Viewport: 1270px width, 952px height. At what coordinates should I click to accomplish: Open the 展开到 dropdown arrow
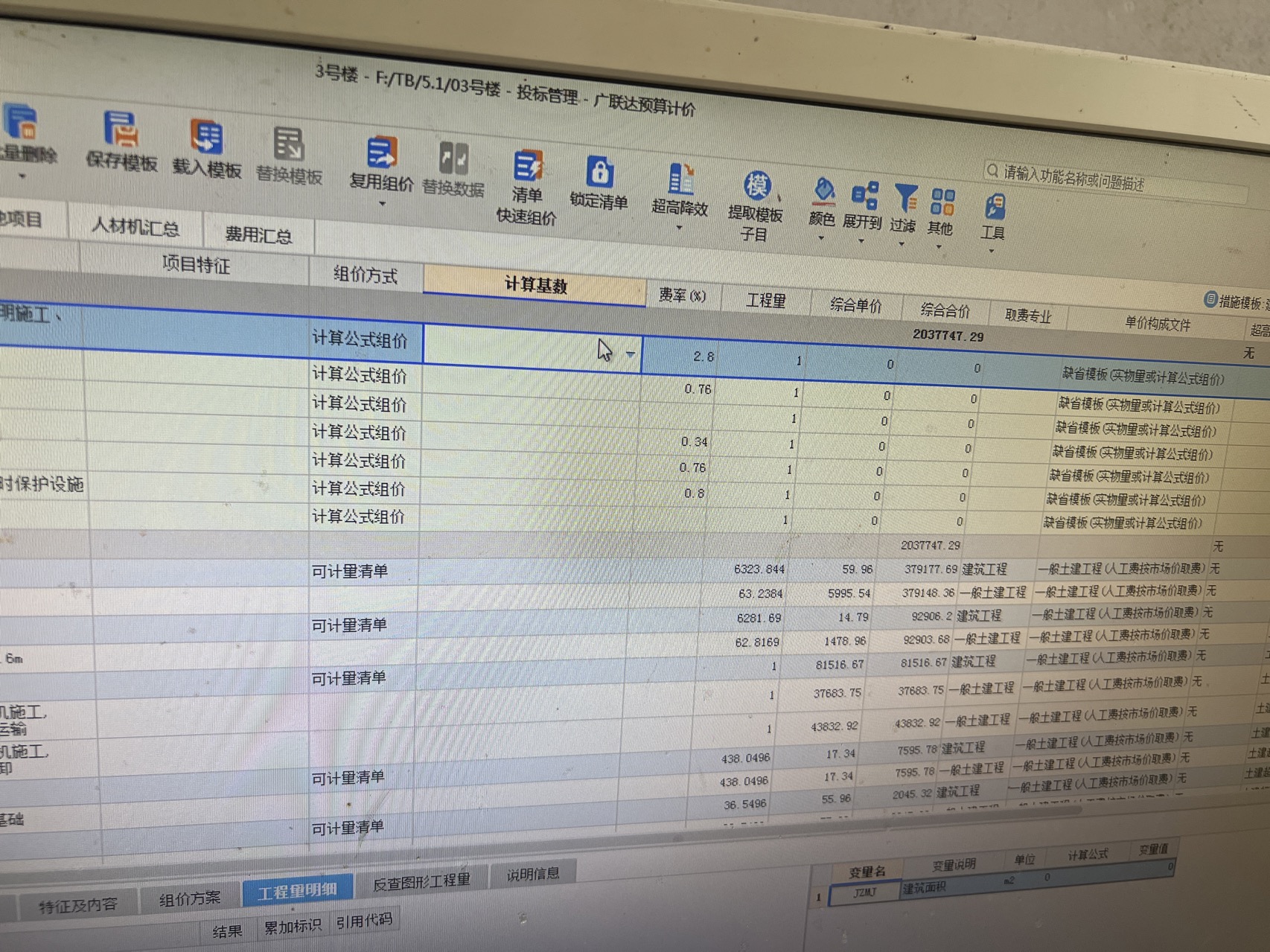point(861,242)
